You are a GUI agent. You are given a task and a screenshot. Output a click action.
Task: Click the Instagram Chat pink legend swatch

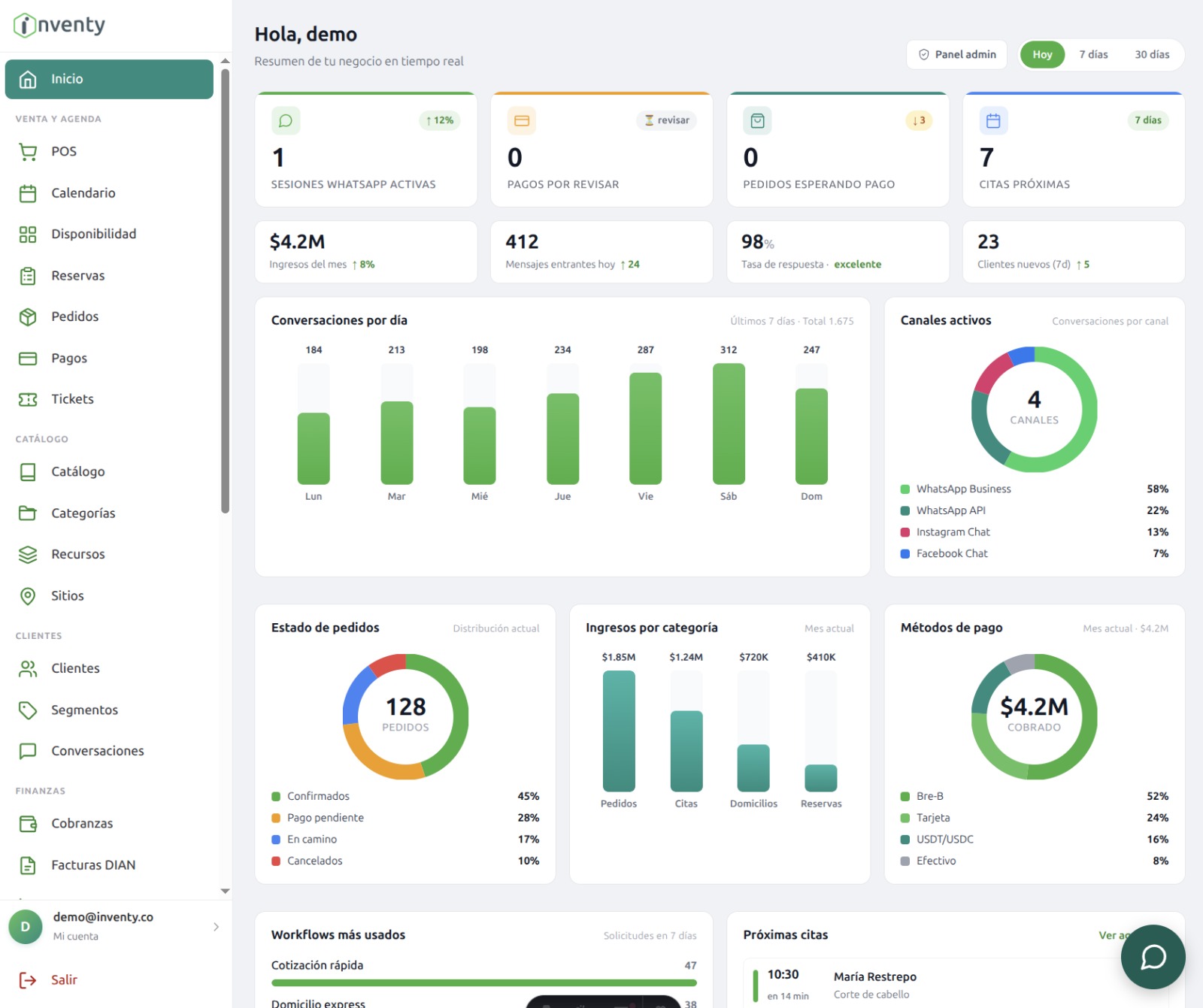pyautogui.click(x=905, y=532)
